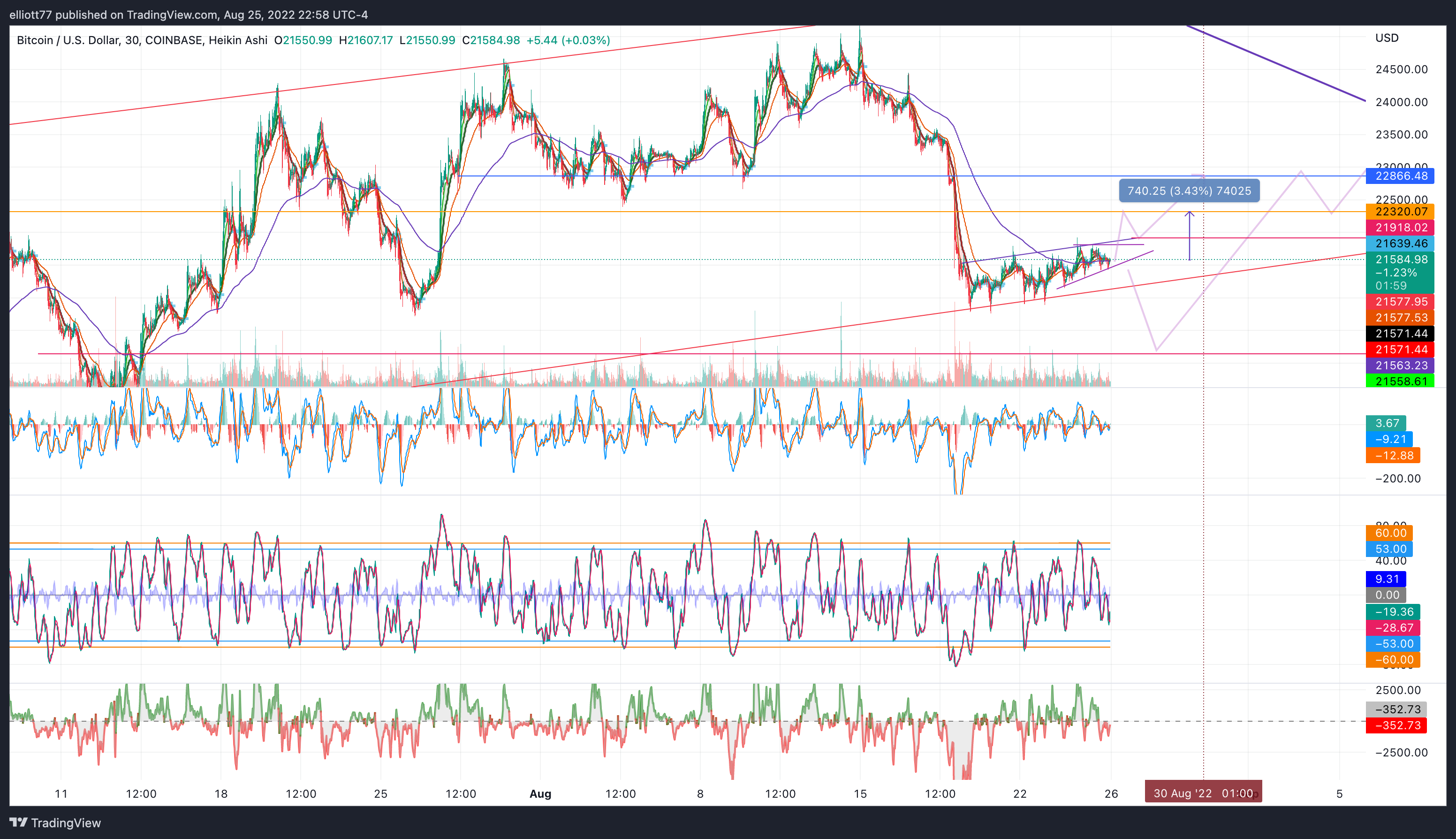
Task: Click the +5.44 (+0.03%) change text
Action: click(568, 40)
